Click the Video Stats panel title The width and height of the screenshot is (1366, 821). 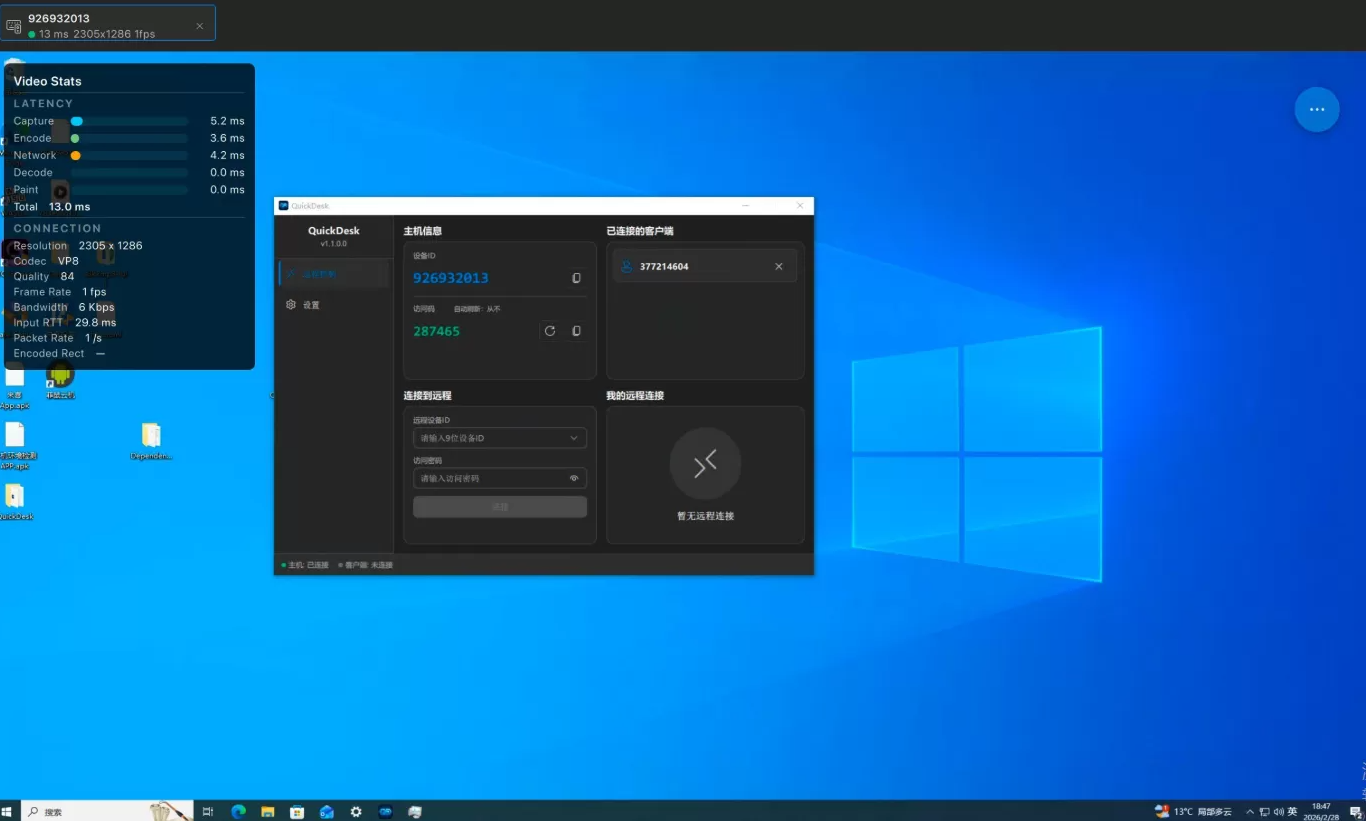[x=48, y=81]
